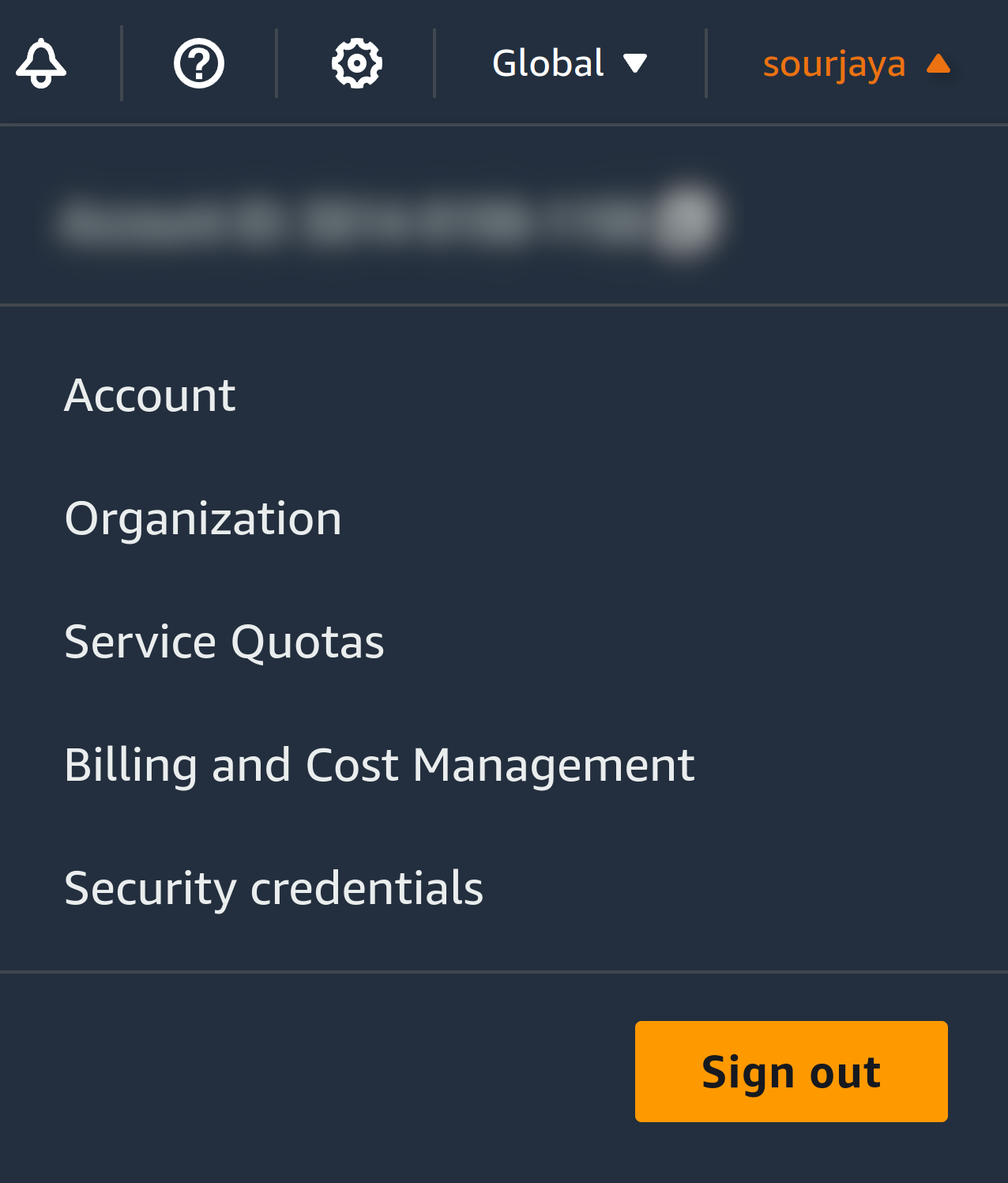Click the notifications icon in the top bar
Image resolution: width=1008 pixels, height=1183 pixels.
[x=41, y=63]
